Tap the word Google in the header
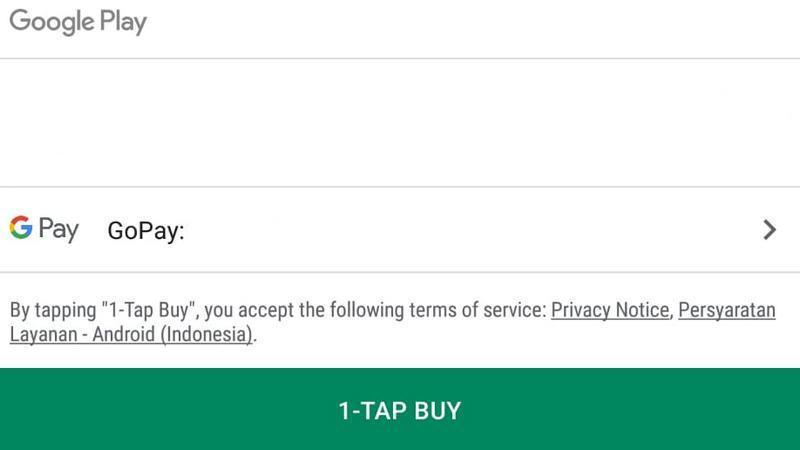The width and height of the screenshot is (800, 450). 52,22
